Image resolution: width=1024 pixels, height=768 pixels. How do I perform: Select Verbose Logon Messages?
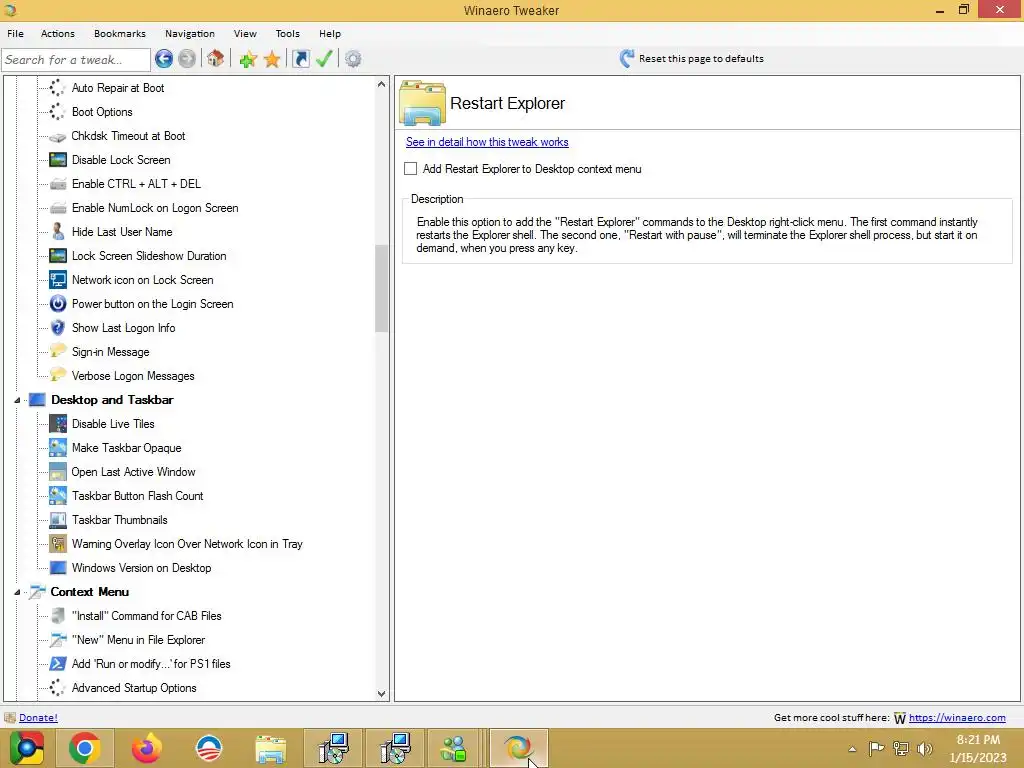(133, 376)
